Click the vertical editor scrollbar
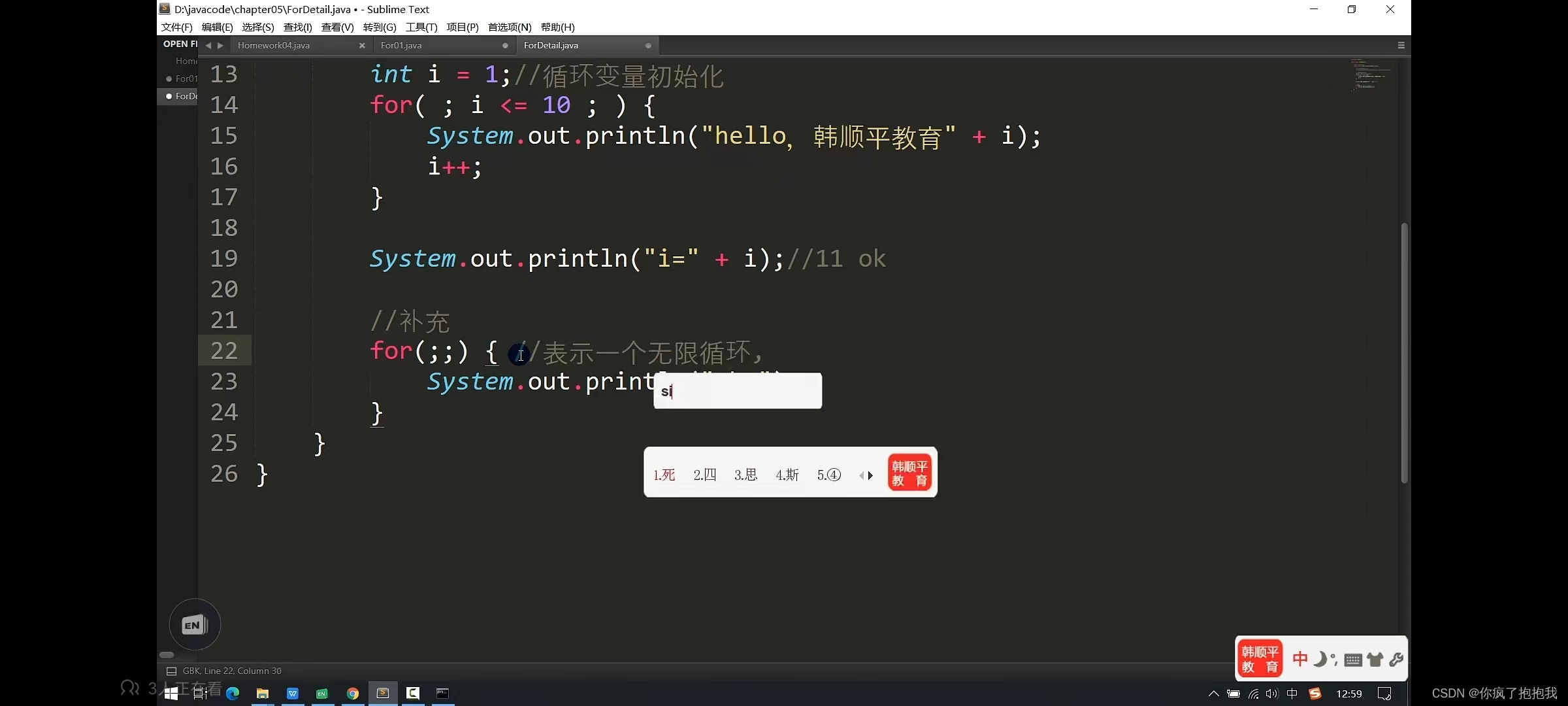Viewport: 1568px width, 706px height. click(1404, 353)
